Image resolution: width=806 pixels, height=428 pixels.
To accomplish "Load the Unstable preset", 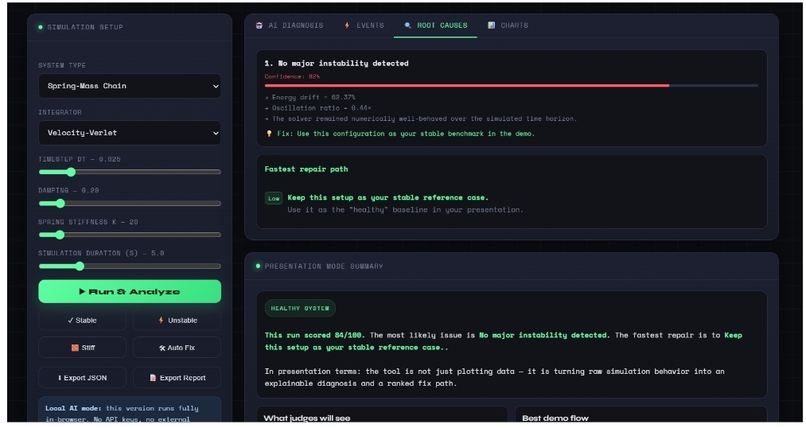I will 177,320.
